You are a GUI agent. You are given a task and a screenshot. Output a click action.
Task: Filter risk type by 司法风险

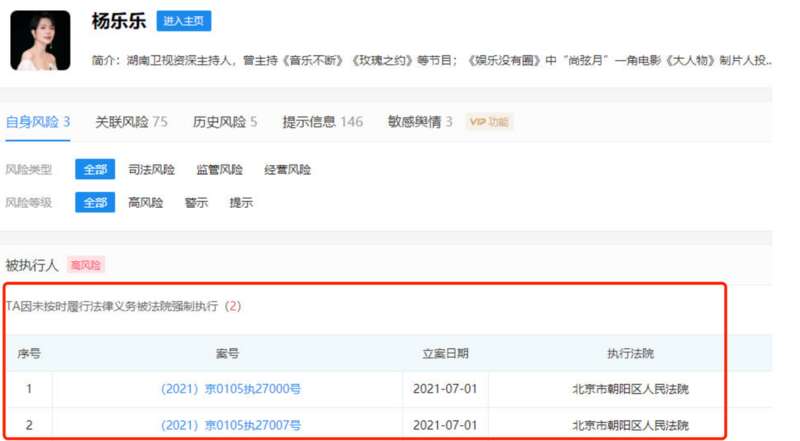point(151,170)
